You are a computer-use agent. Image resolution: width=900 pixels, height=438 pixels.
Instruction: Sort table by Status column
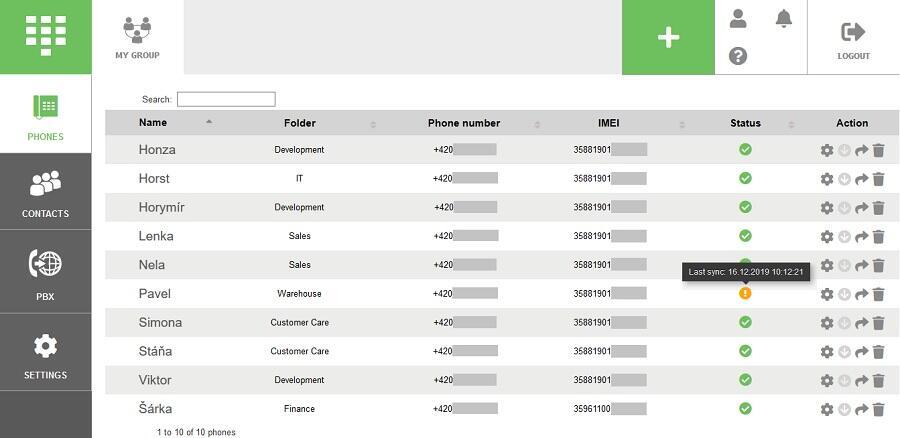click(x=745, y=123)
